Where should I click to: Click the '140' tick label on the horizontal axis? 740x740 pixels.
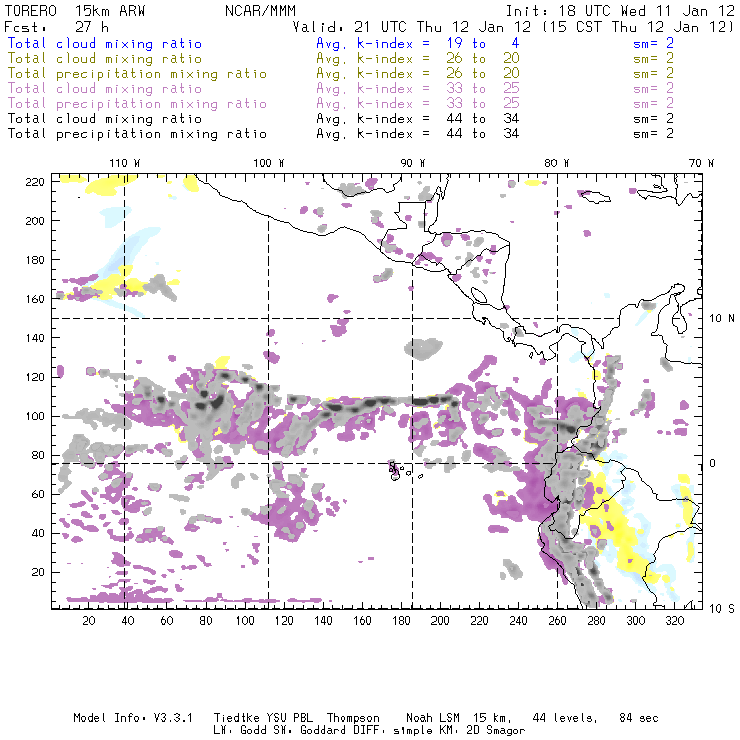pyautogui.click(x=323, y=620)
